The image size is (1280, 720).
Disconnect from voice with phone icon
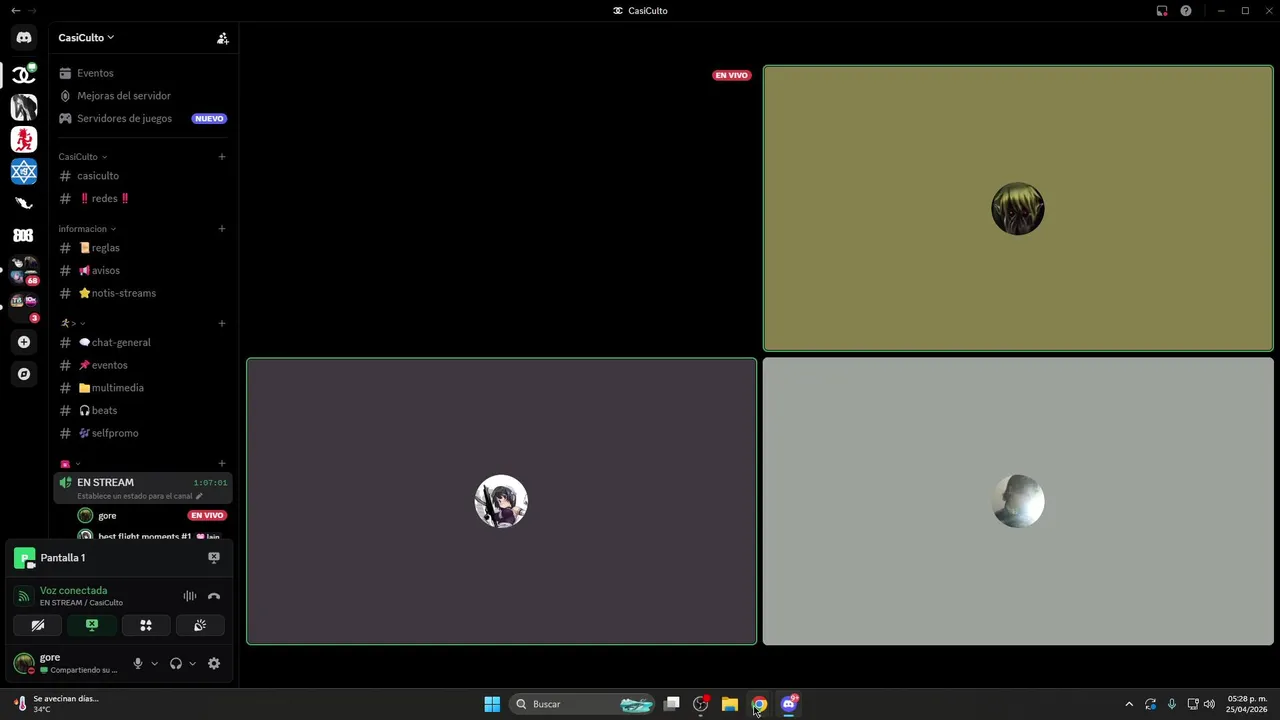point(214,596)
